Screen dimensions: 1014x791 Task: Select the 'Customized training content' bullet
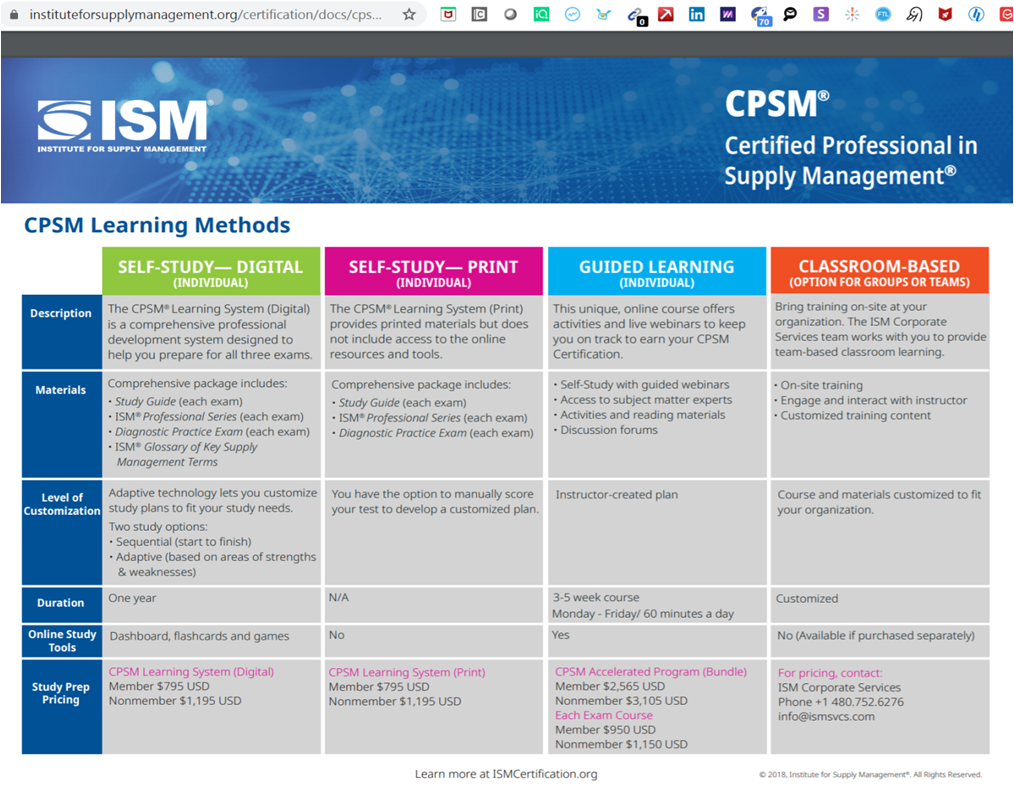point(852,416)
